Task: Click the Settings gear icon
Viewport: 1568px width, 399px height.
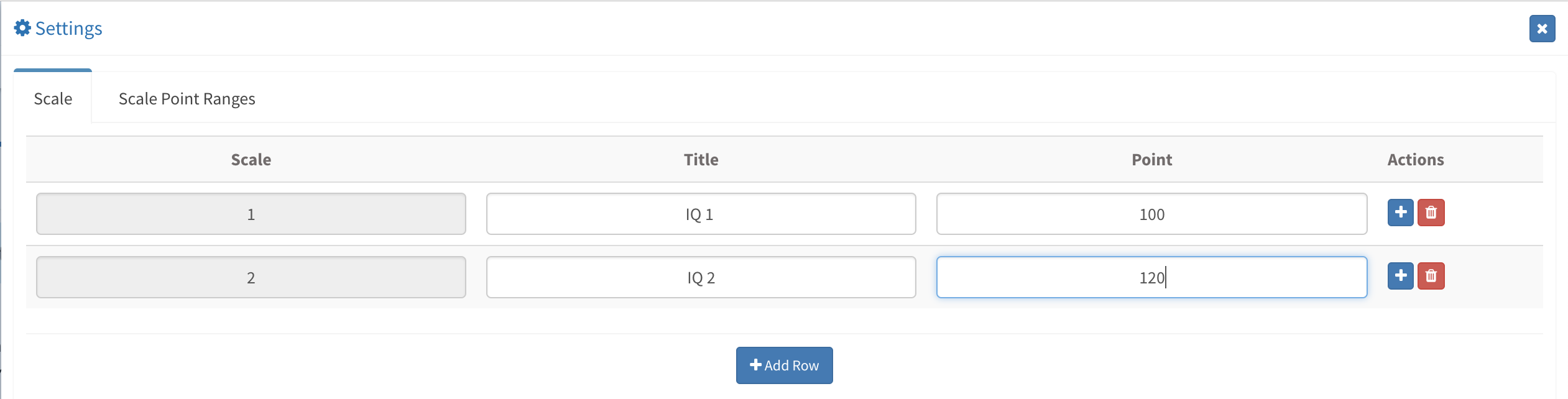Action: pyautogui.click(x=22, y=28)
